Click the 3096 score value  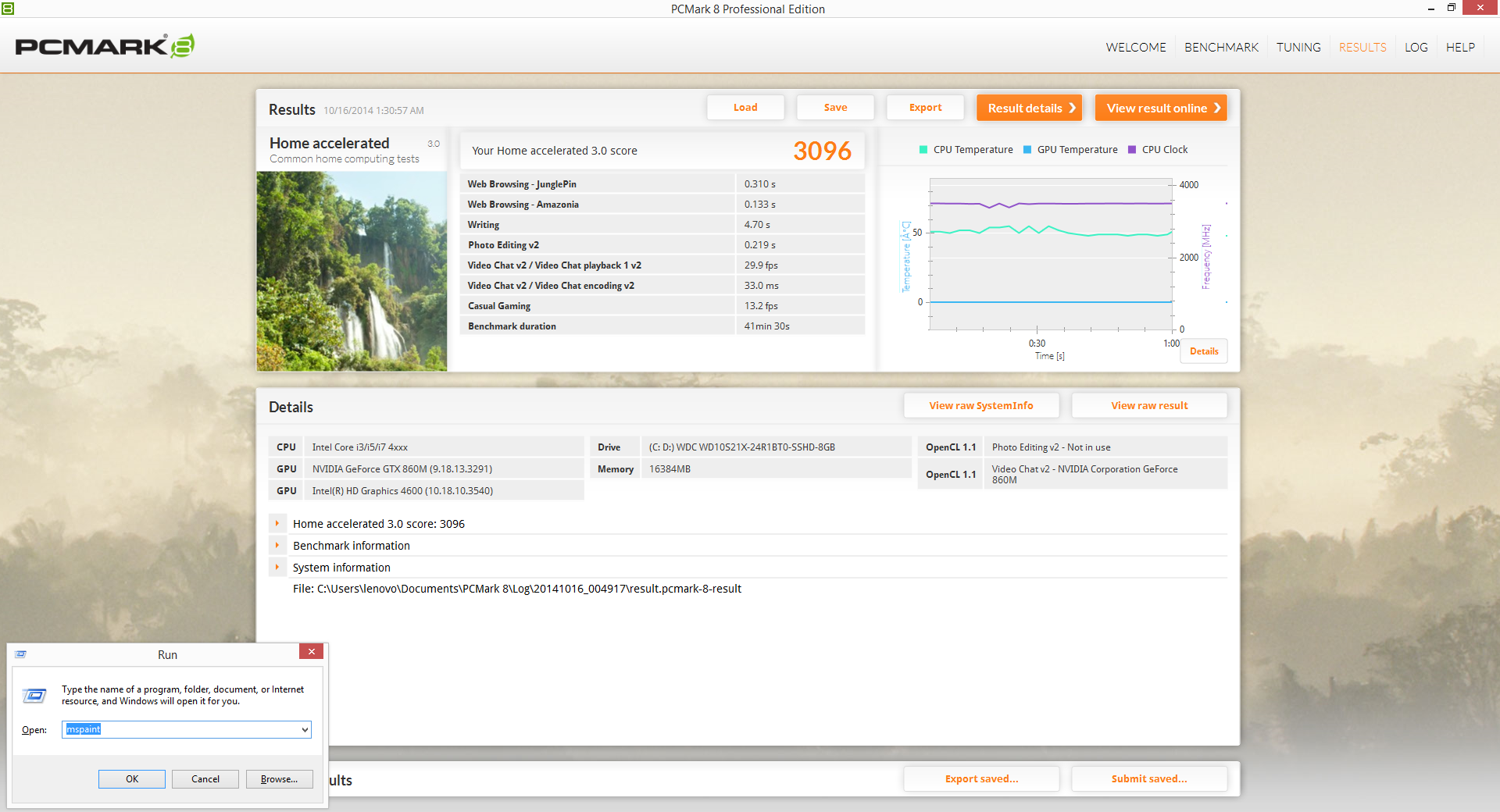pos(822,151)
